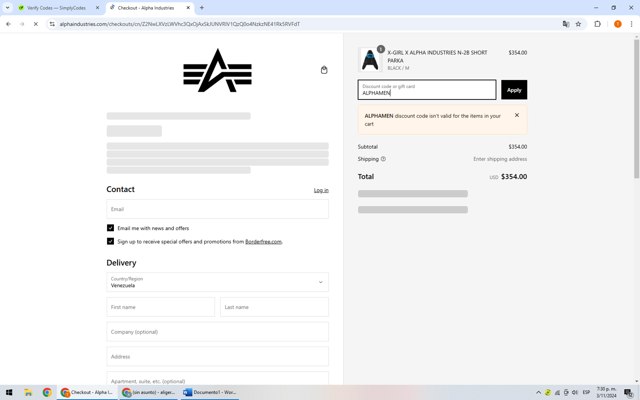Open the Chrome three-dot menu
Viewport: 640px width, 400px height.
631,24
